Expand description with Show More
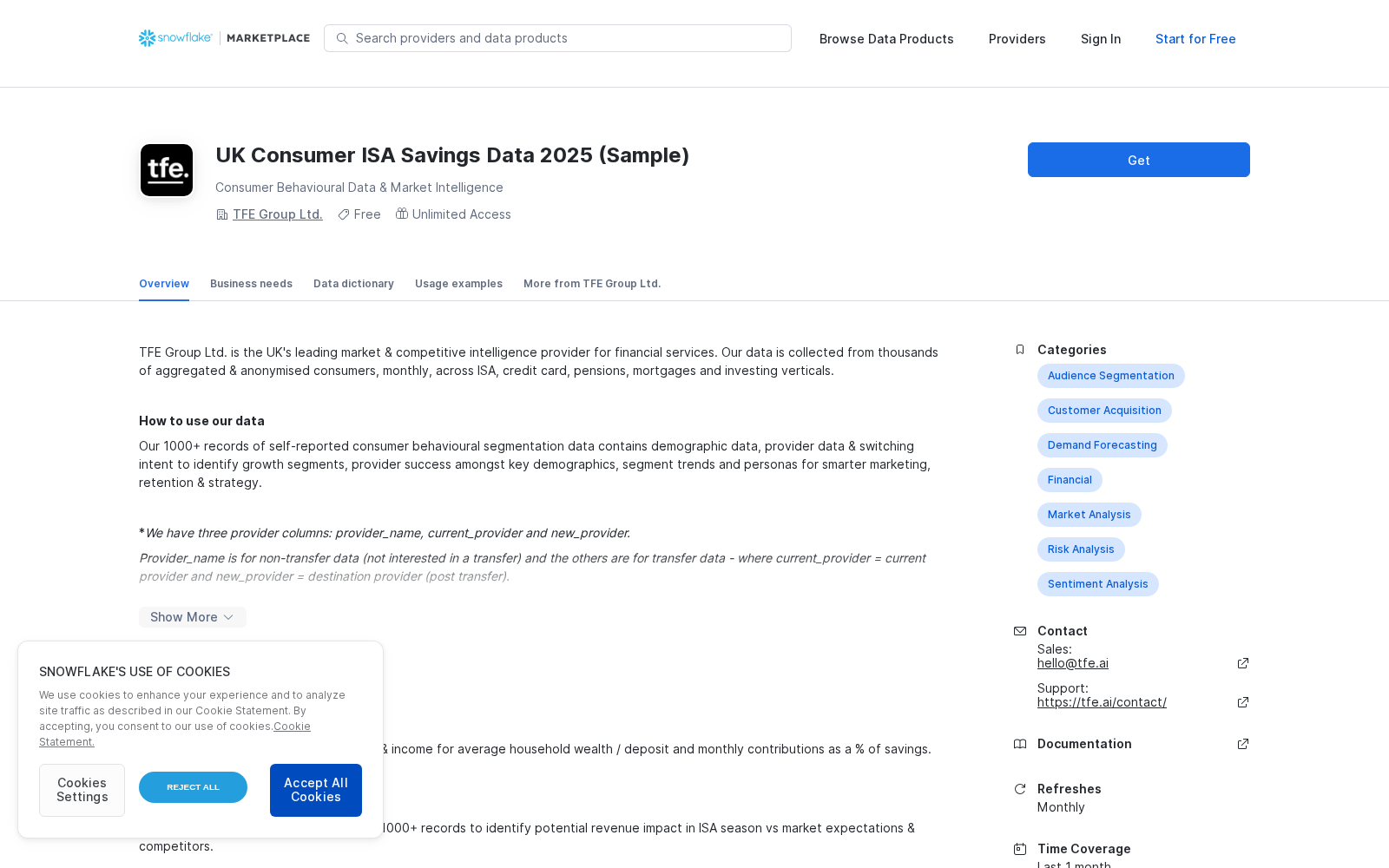 (x=193, y=617)
